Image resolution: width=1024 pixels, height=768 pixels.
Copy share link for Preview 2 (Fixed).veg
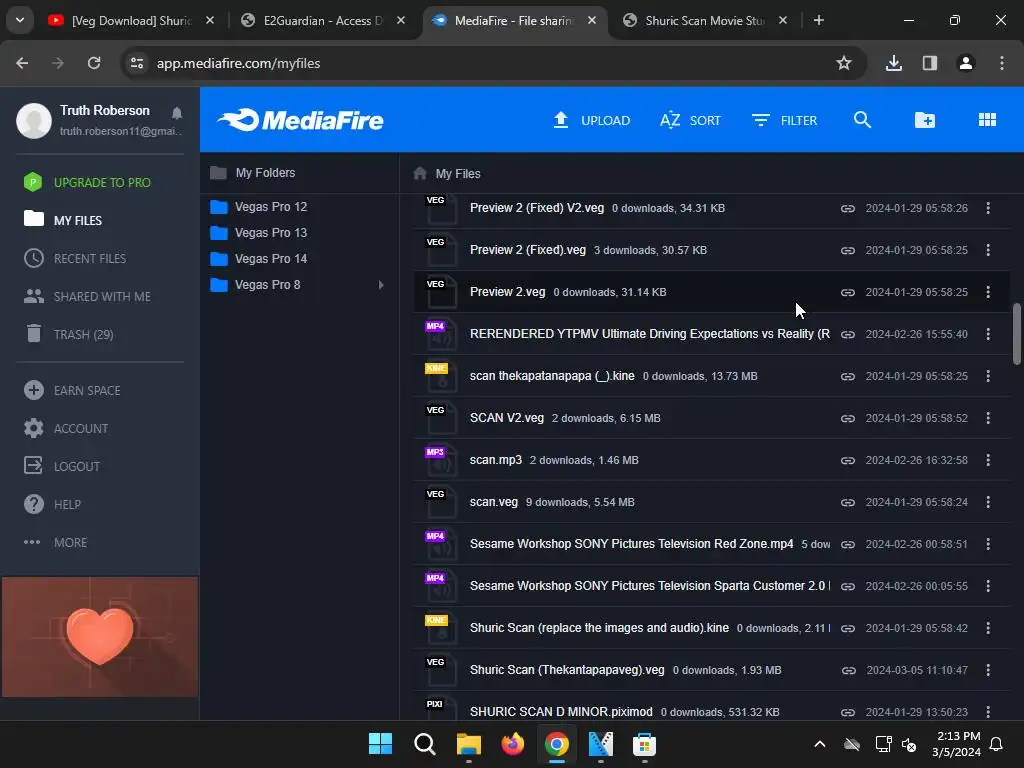click(848, 250)
